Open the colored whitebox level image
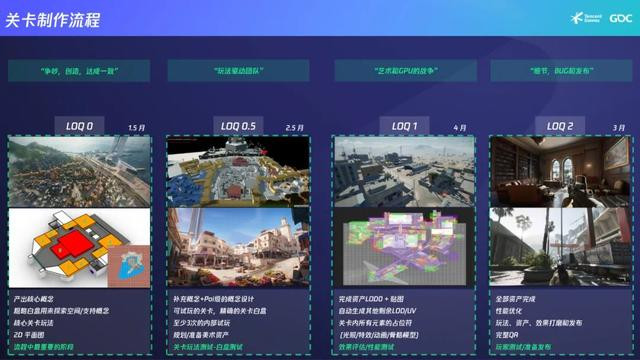Image resolution: width=640 pixels, height=360 pixels. click(x=238, y=172)
